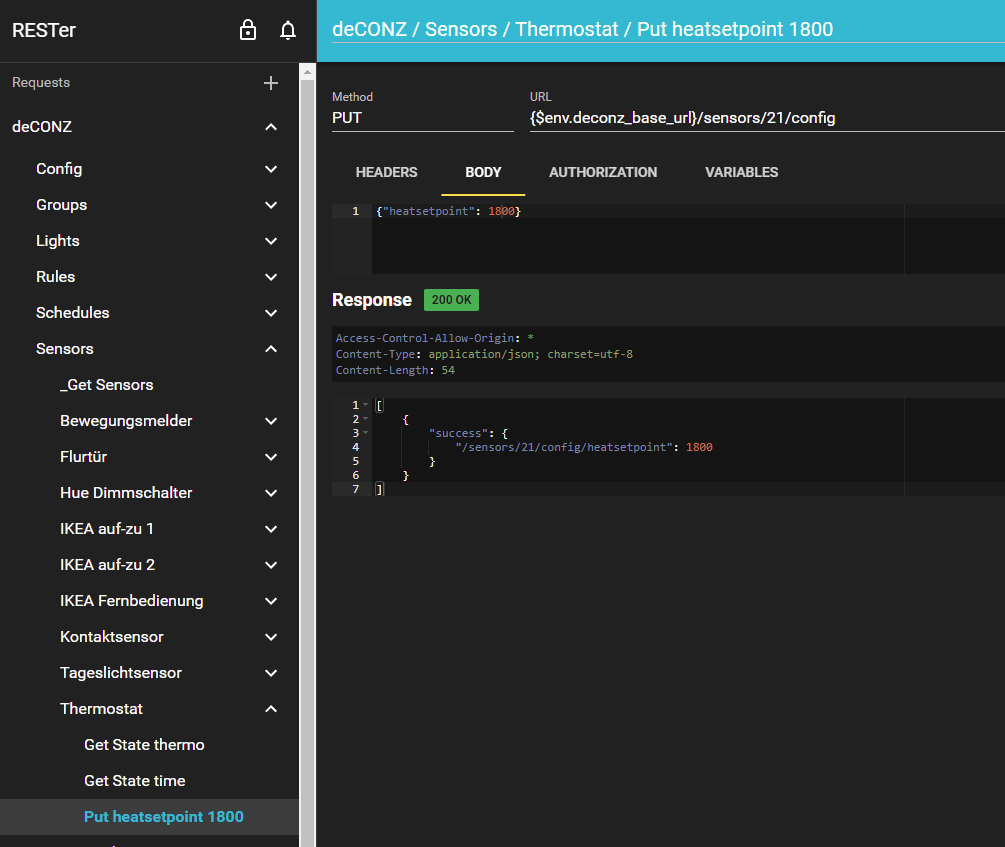Screen dimensions: 1005x847
Task: Expand the IKEA auf-zu 2 chevron
Action: click(271, 565)
